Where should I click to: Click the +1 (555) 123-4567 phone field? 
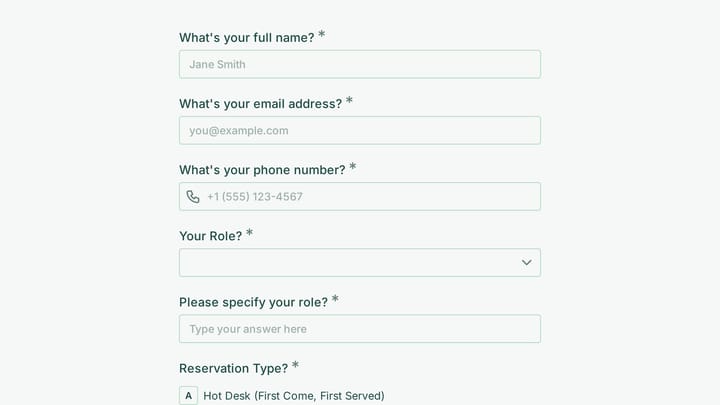tap(360, 197)
